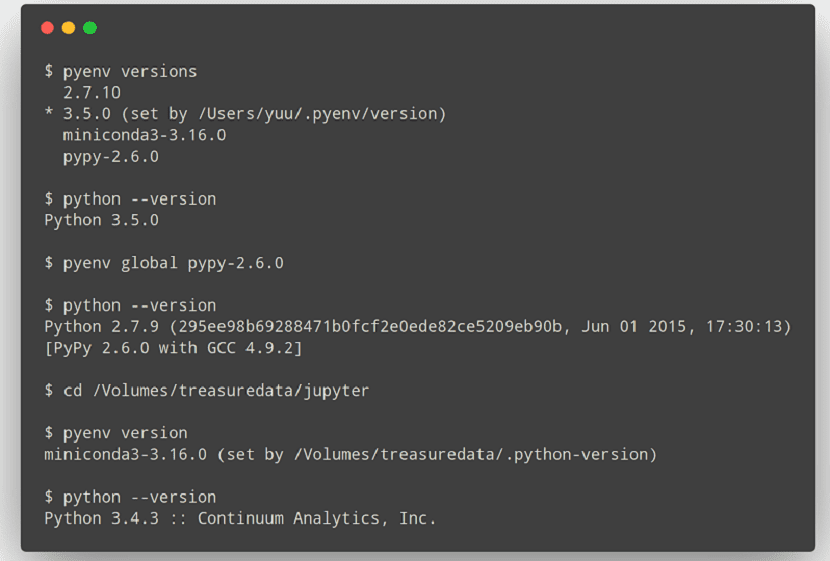Click the /Volumes/treasuredata/.python-version path
This screenshot has width=830, height=561.
(469, 454)
